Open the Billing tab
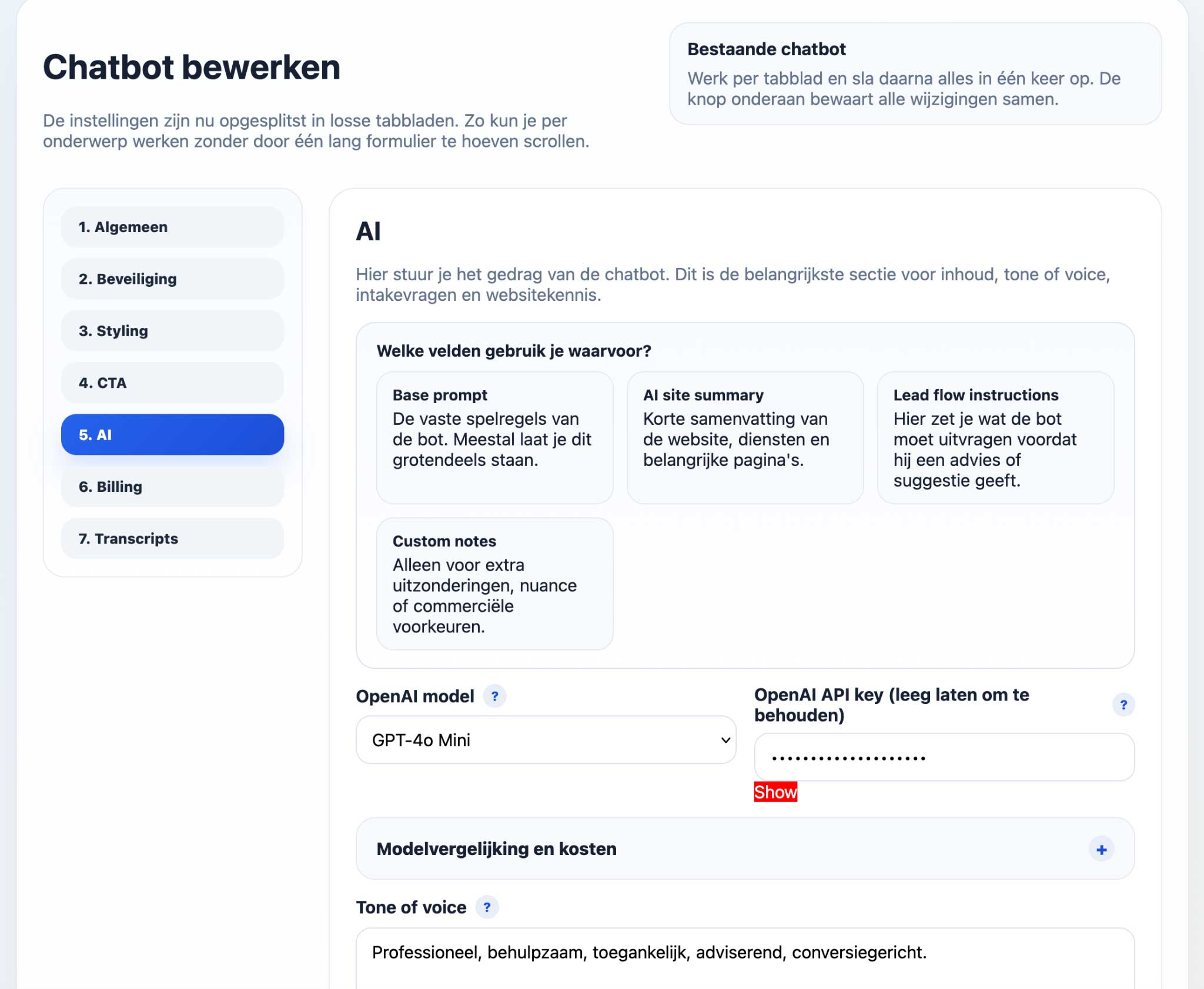 pos(172,487)
